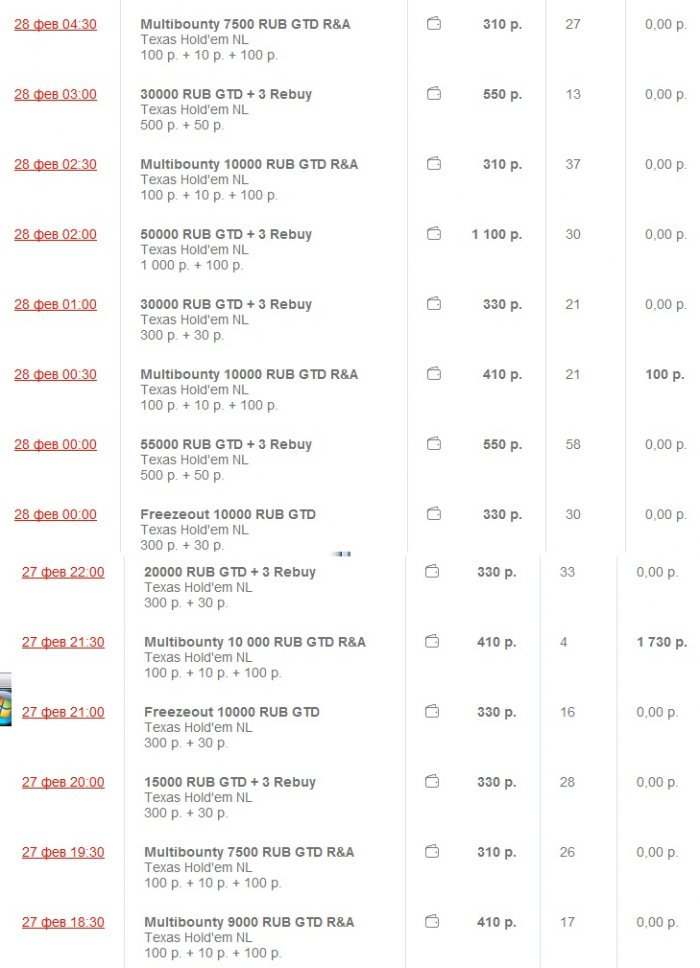700x968 pixels.
Task: Open the 28 фев 02:00 date link
Action: [x=55, y=234]
